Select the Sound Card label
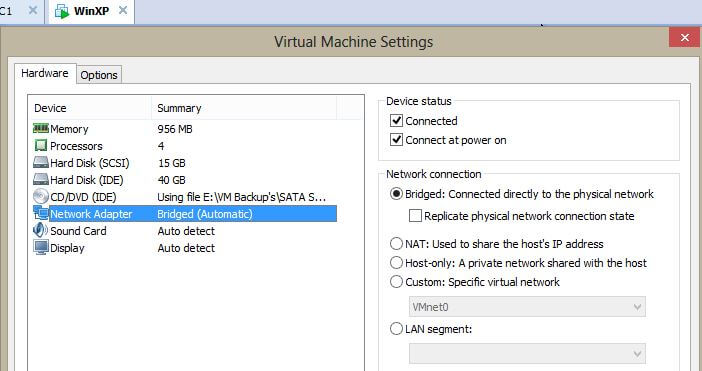 point(78,231)
